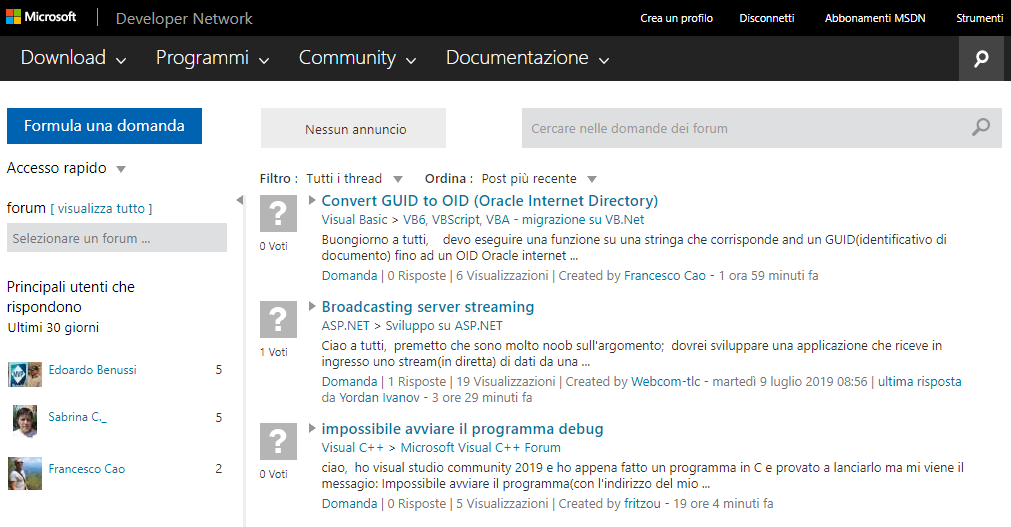Click Edoardo Benussi name link
The width and height of the screenshot is (1011, 527).
[92, 370]
